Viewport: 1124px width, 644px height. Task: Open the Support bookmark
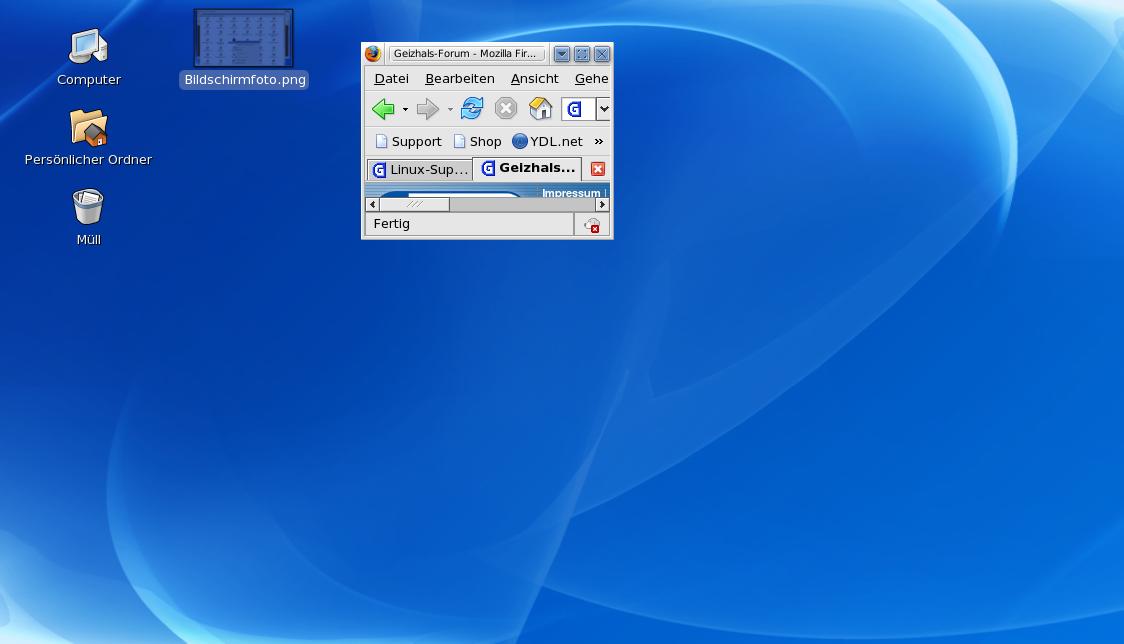pyautogui.click(x=409, y=141)
